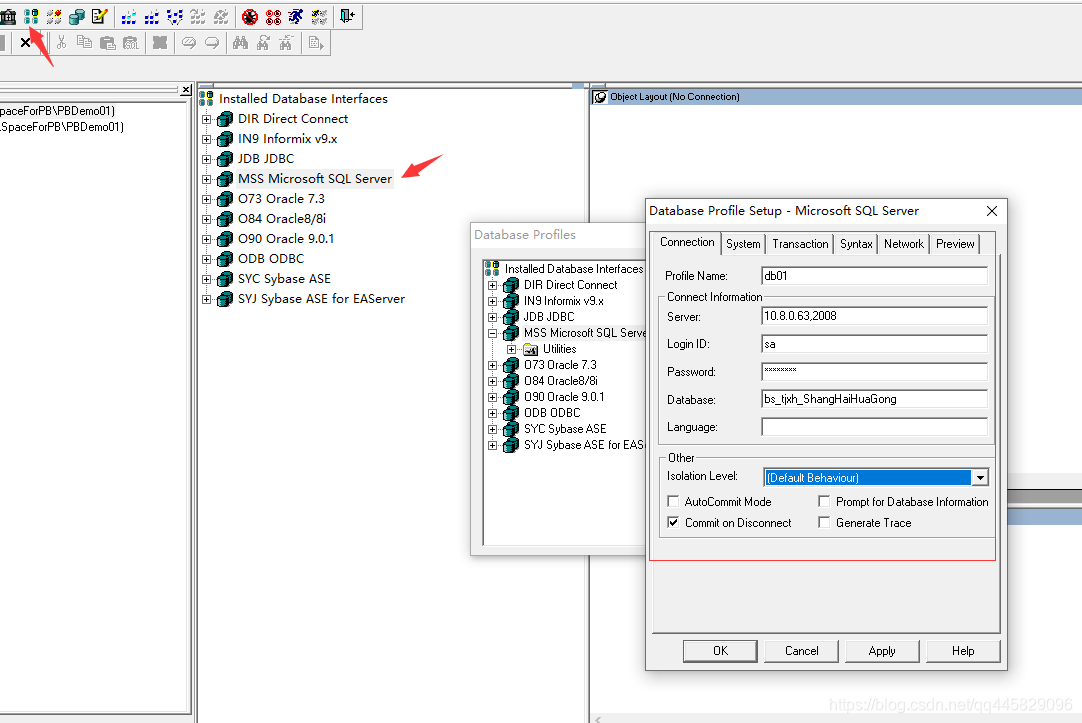The width and height of the screenshot is (1082, 723).
Task: Enable the Generate Trace checkbox
Action: tap(824, 522)
